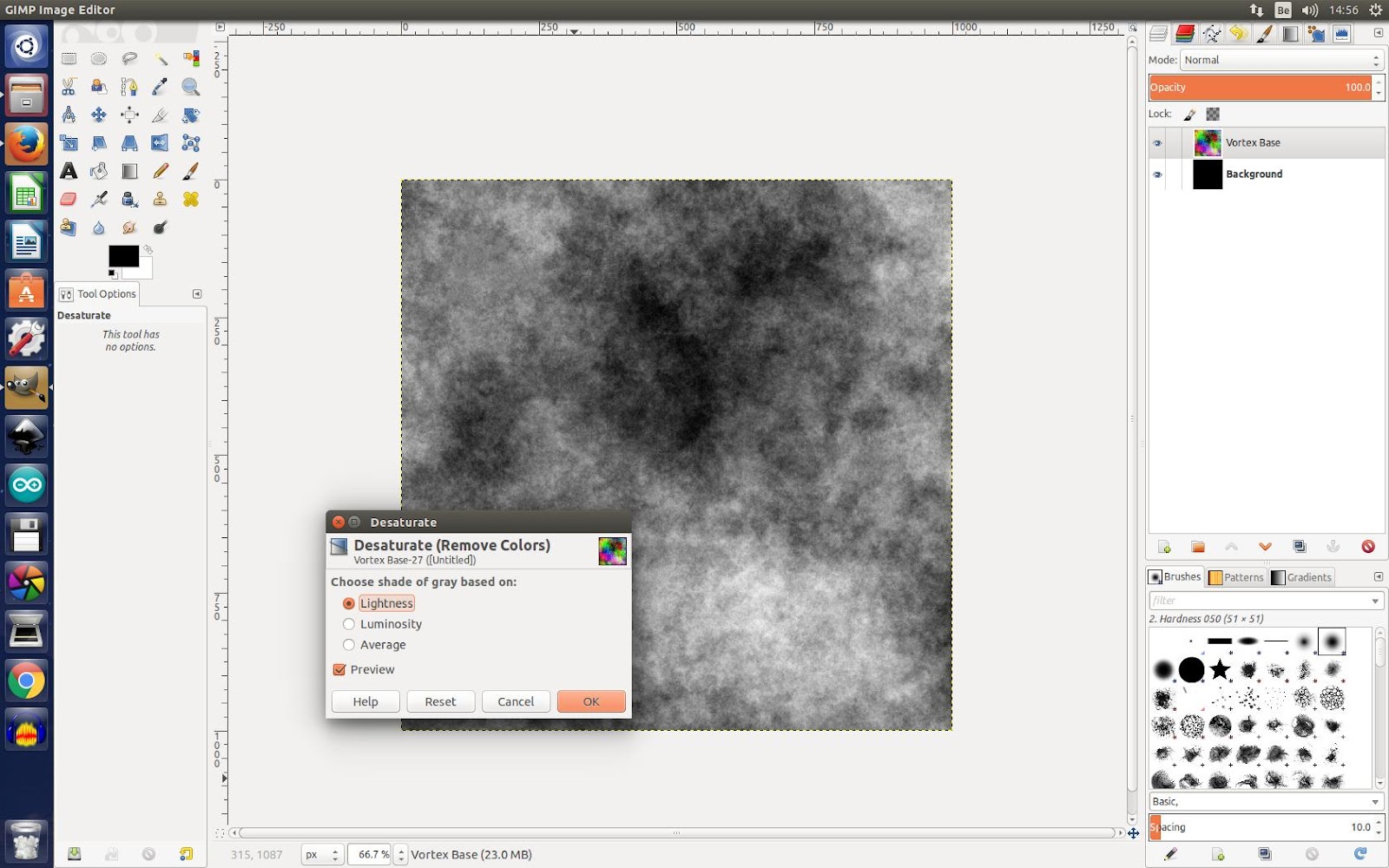
Task: Select the Zoom tool
Action: point(190,86)
